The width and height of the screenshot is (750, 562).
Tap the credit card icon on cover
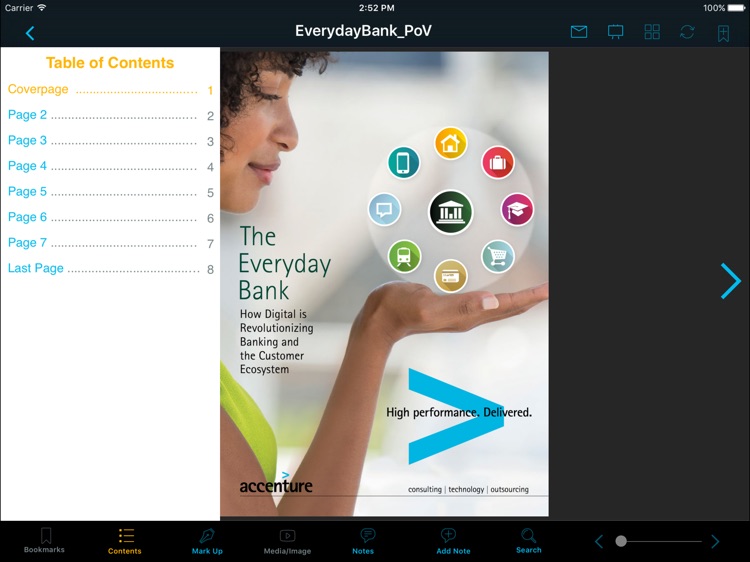(x=450, y=276)
